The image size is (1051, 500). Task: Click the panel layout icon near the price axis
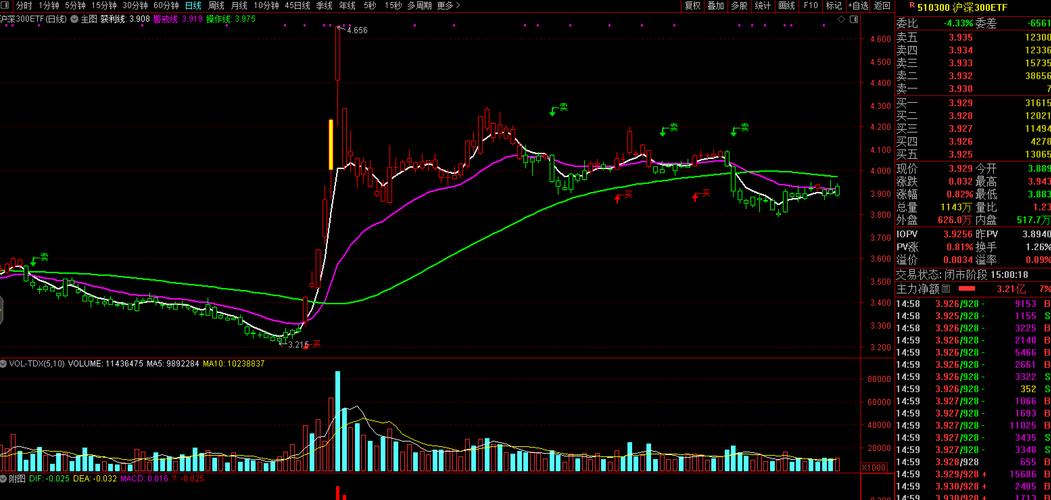[853, 19]
